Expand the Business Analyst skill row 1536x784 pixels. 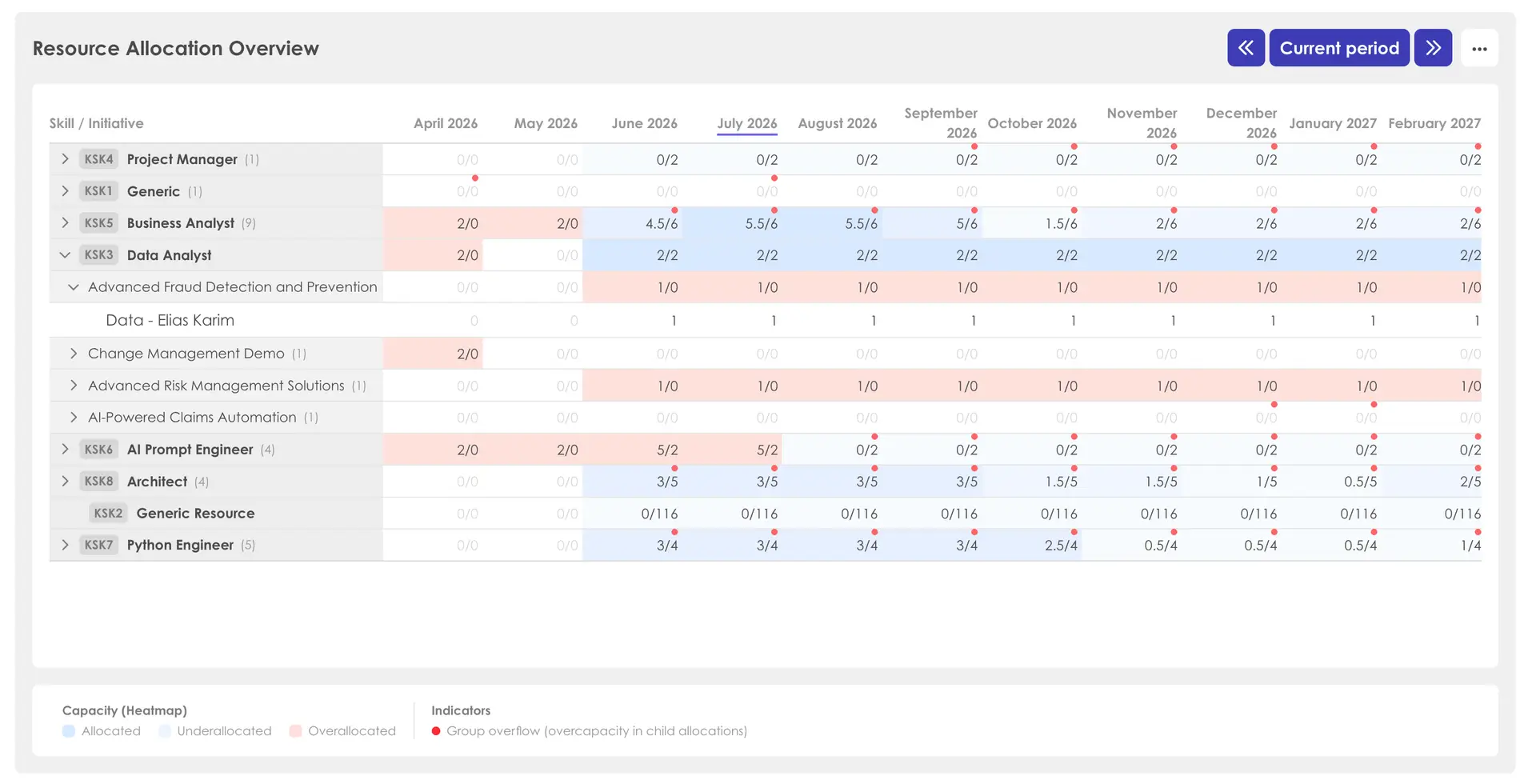[65, 223]
